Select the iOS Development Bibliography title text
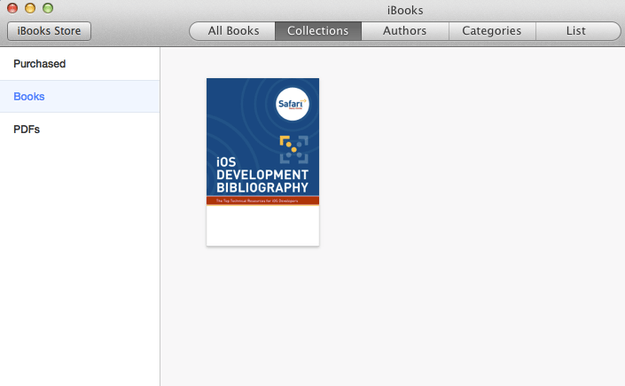The width and height of the screenshot is (625, 386). pos(262,175)
